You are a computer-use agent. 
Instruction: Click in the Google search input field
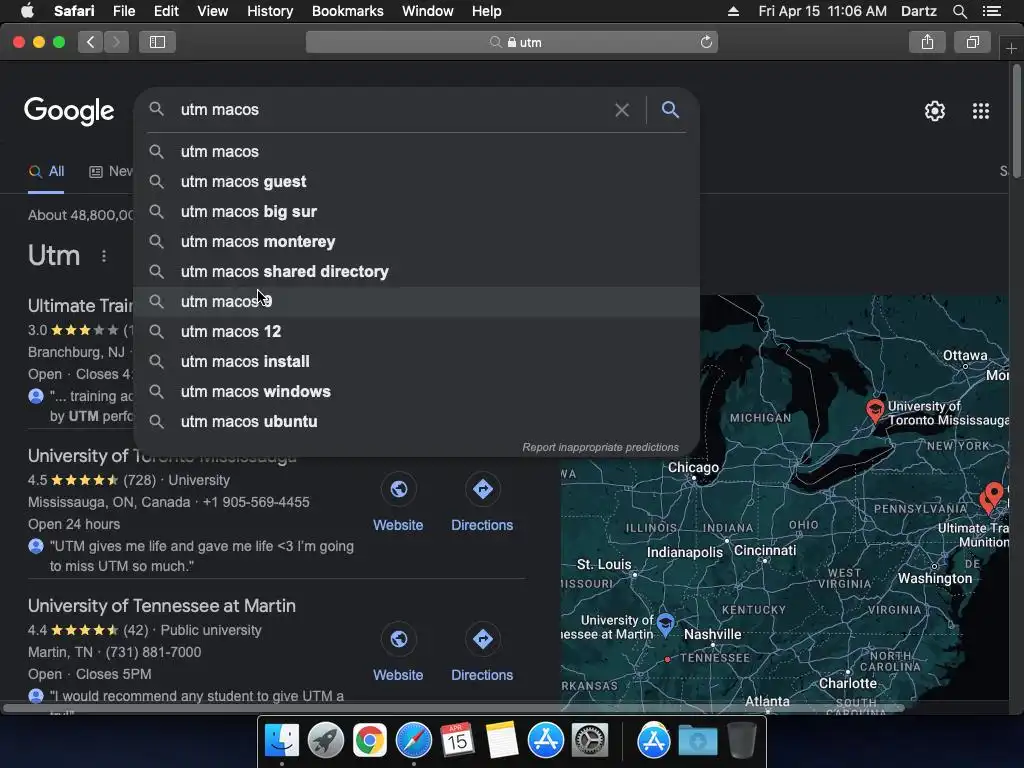(392, 110)
